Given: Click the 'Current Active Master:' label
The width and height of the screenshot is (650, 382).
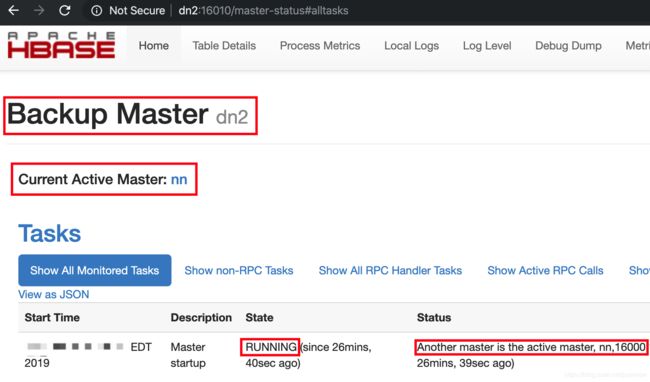Looking at the screenshot, I should pyautogui.click(x=93, y=179).
